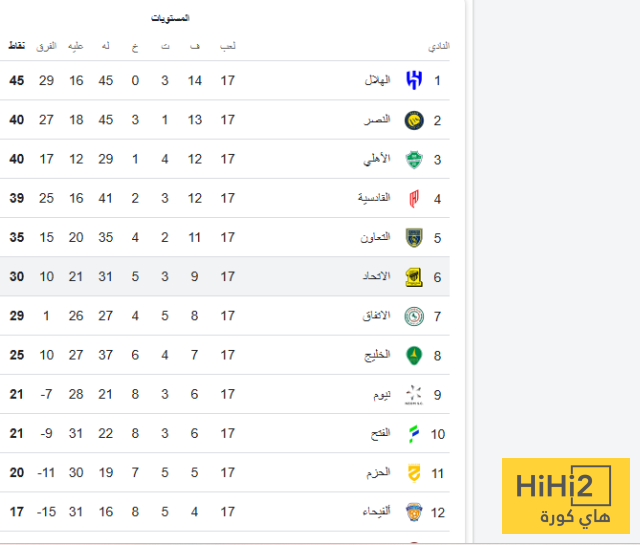Click the النادي column header
This screenshot has height=545, width=640.
(x=438, y=46)
